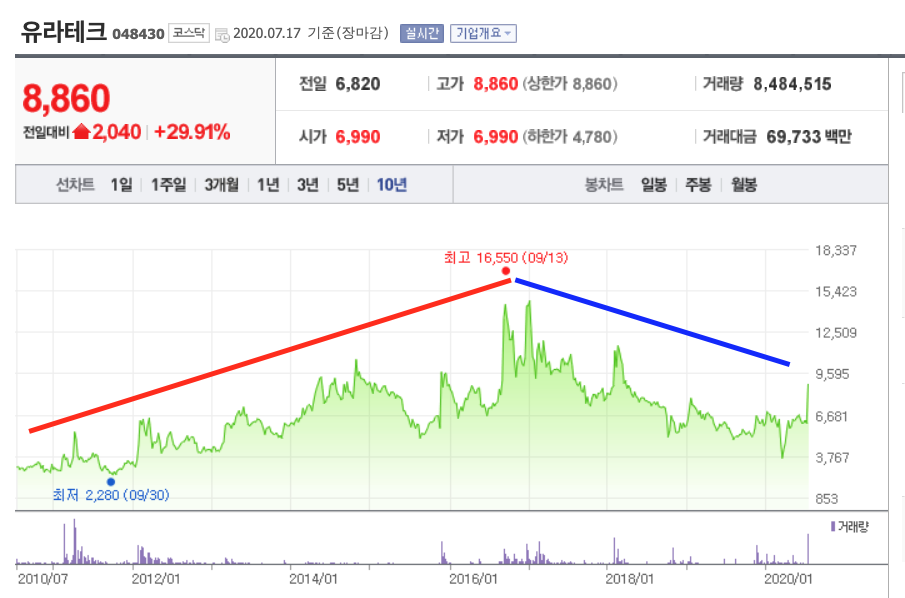Click the blue 최저 2,280 low marker dot

(111, 482)
